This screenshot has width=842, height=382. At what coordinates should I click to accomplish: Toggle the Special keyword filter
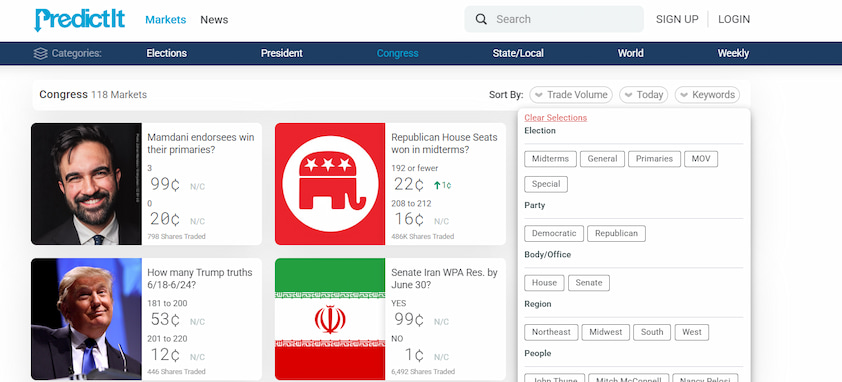click(546, 184)
